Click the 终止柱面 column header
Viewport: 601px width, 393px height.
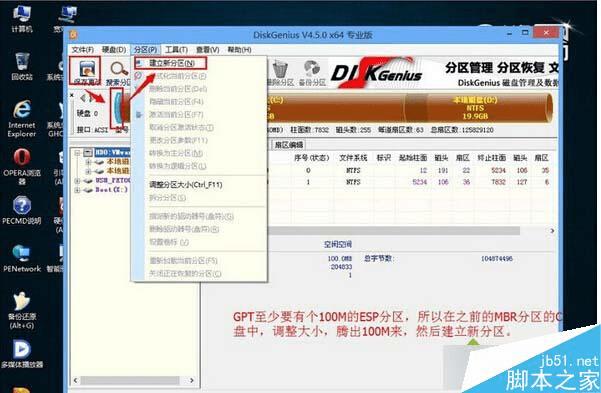pyautogui.click(x=491, y=158)
